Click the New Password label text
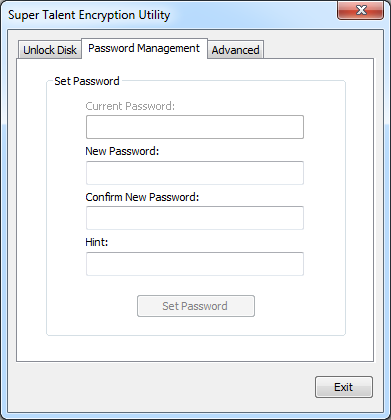Image resolution: width=391 pixels, height=420 pixels. coord(122,151)
